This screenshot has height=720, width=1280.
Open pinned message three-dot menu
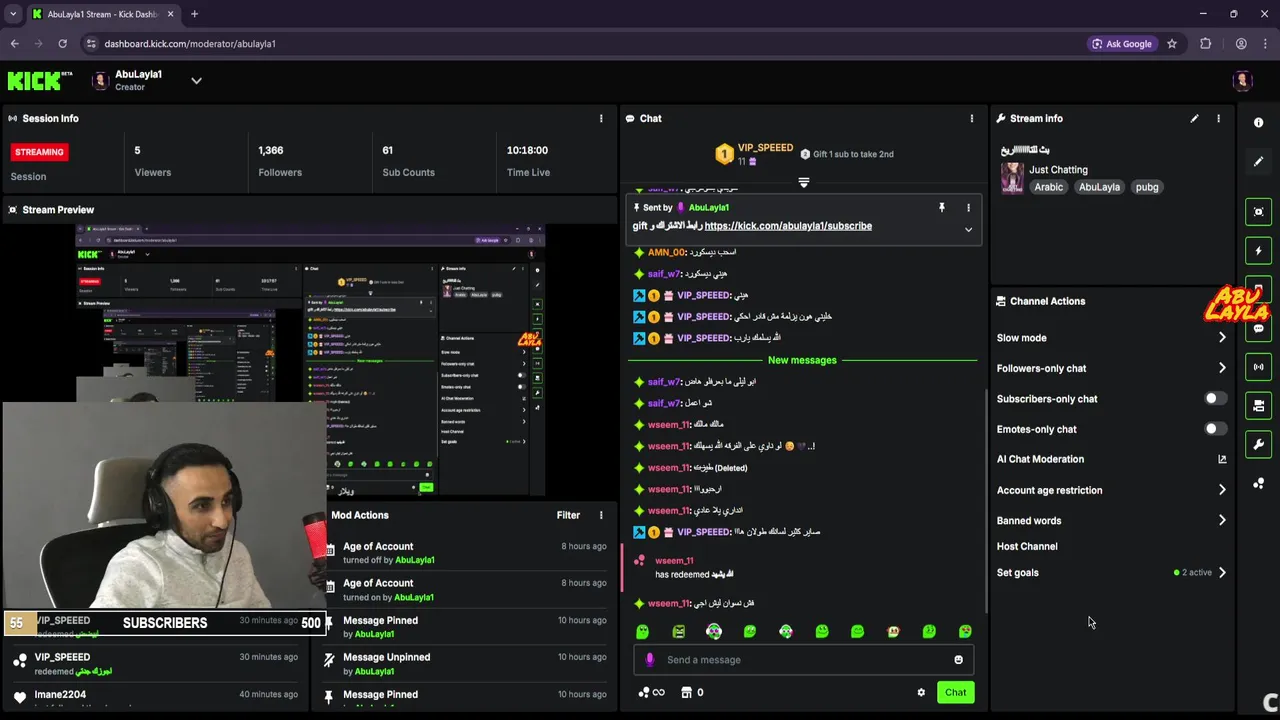(x=968, y=207)
